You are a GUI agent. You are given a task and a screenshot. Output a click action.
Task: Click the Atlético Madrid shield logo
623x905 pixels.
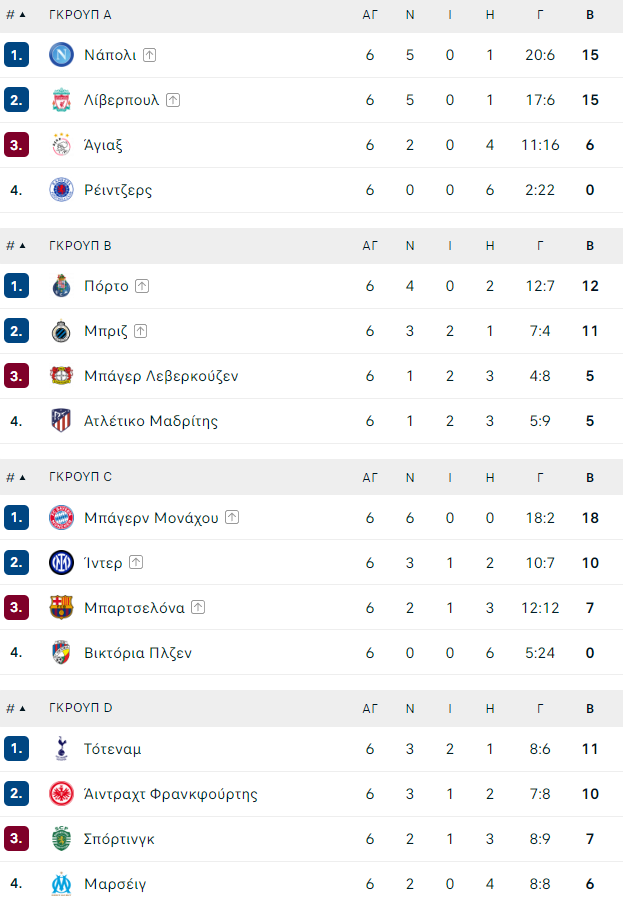pyautogui.click(x=61, y=421)
